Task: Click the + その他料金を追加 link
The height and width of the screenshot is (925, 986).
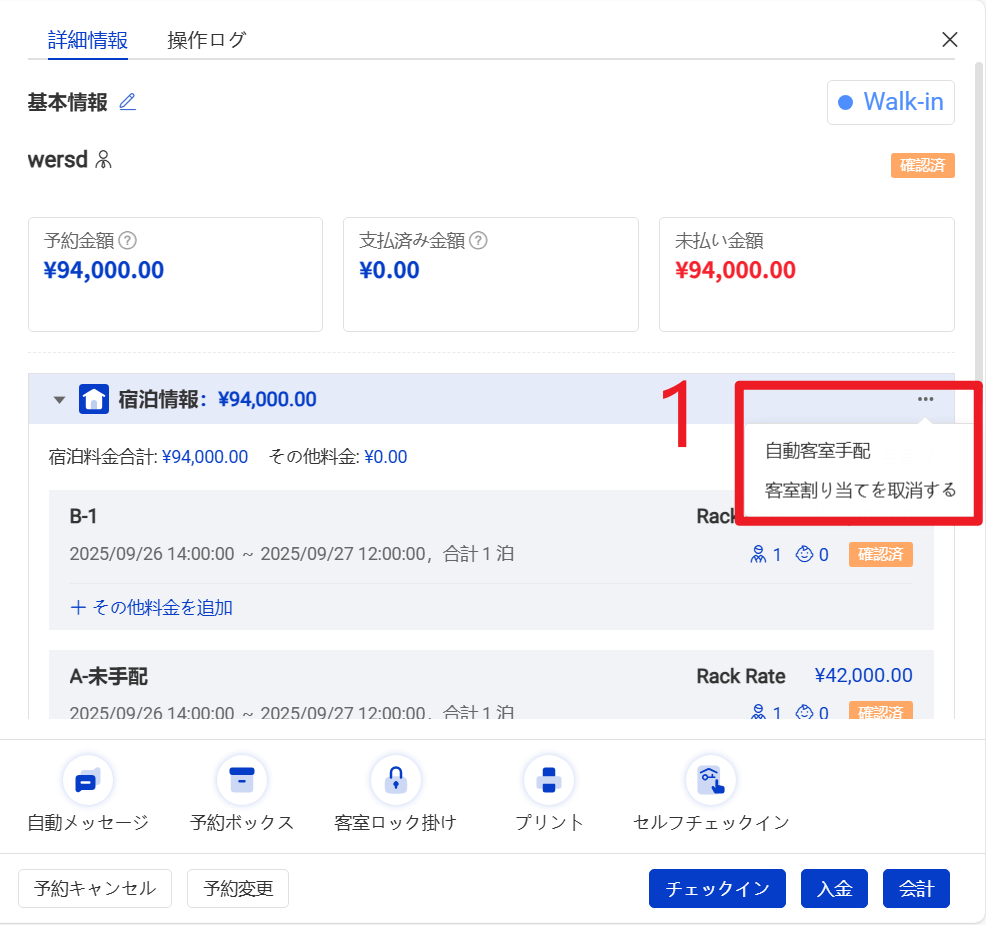Action: [151, 607]
